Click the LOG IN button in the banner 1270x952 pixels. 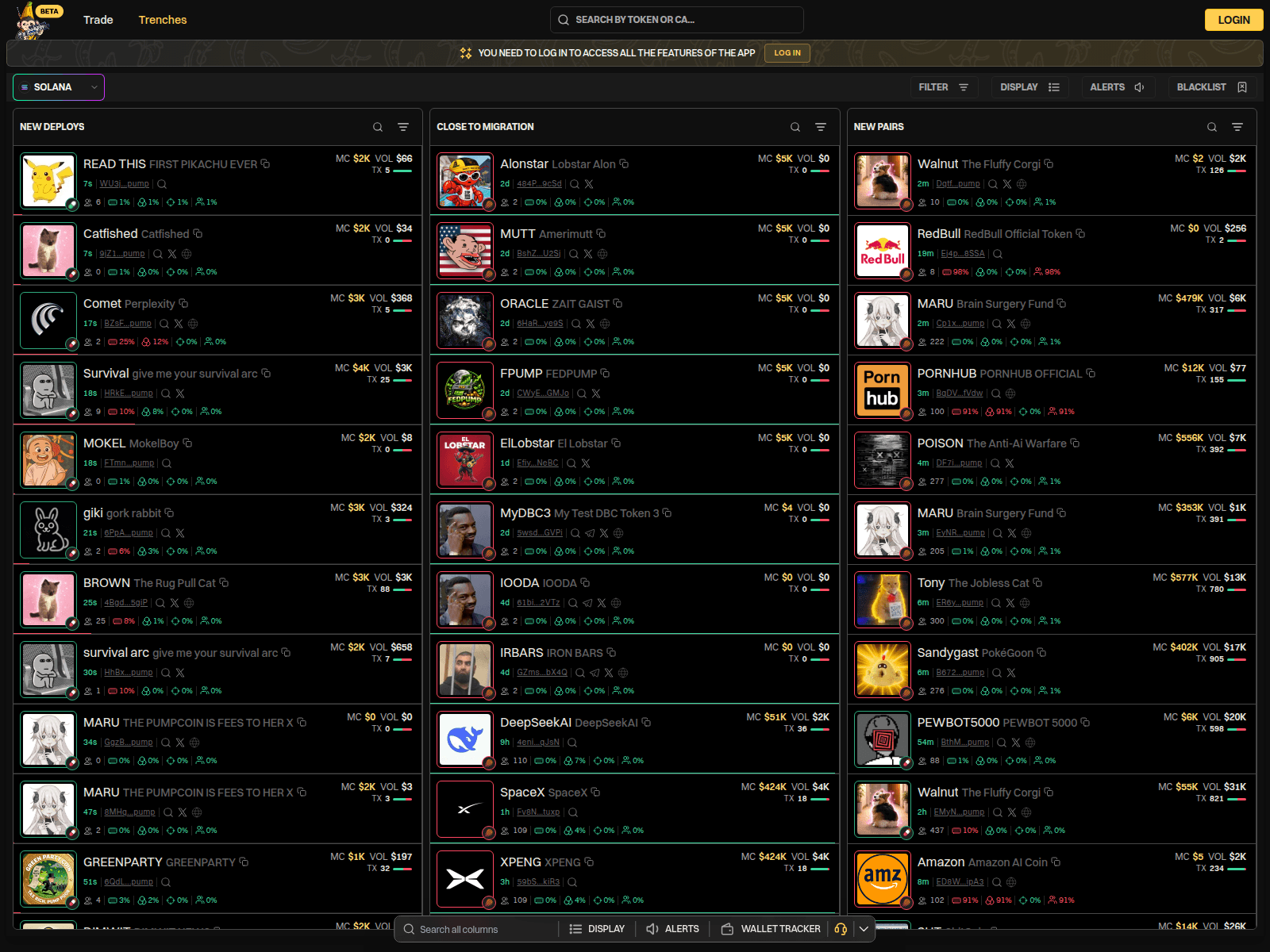[x=787, y=53]
